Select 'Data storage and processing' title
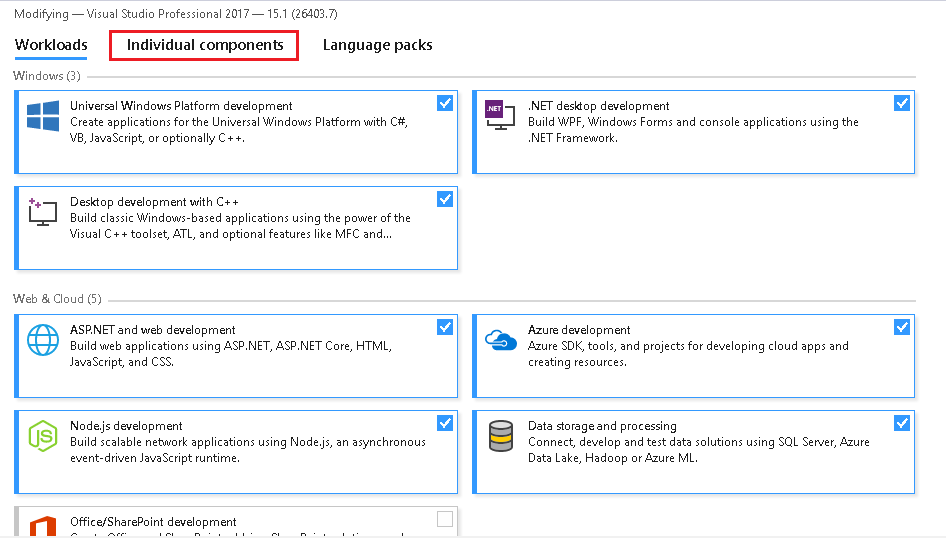946x538 pixels. point(602,426)
